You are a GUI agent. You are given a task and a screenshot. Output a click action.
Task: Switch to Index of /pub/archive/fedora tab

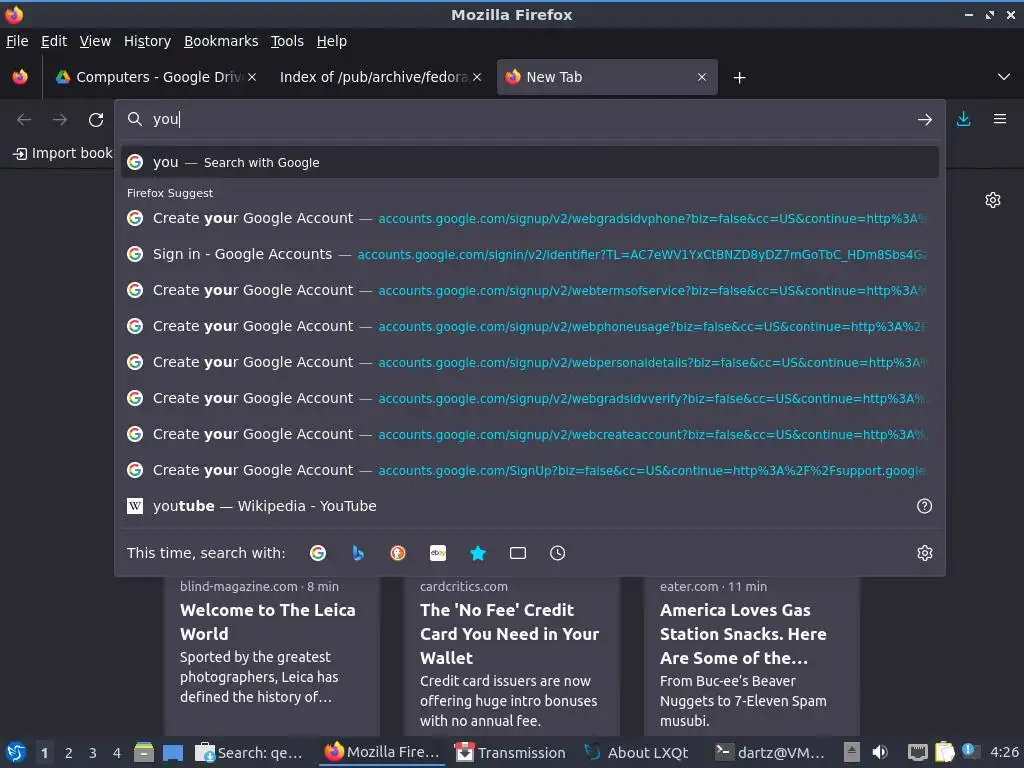(x=381, y=77)
